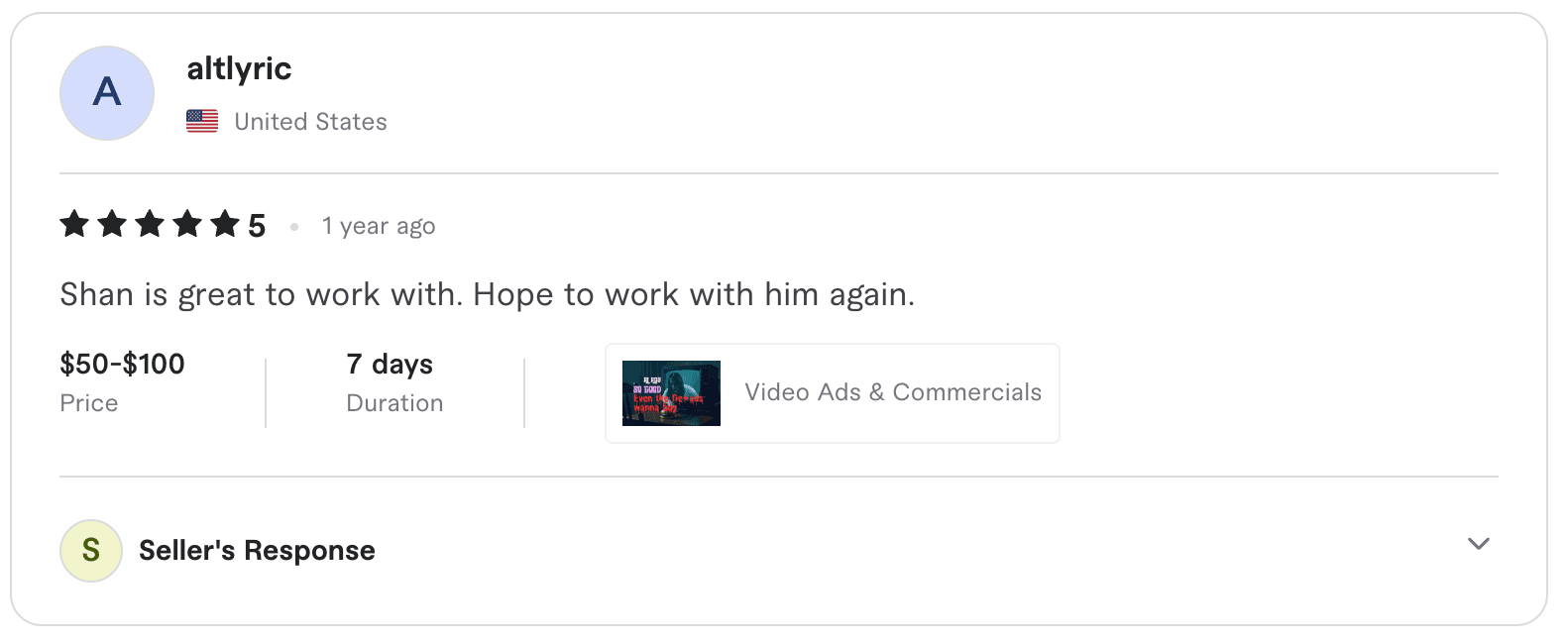Click the '1 year ago' timestamp
This screenshot has width=1568, height=644.
coord(379,227)
